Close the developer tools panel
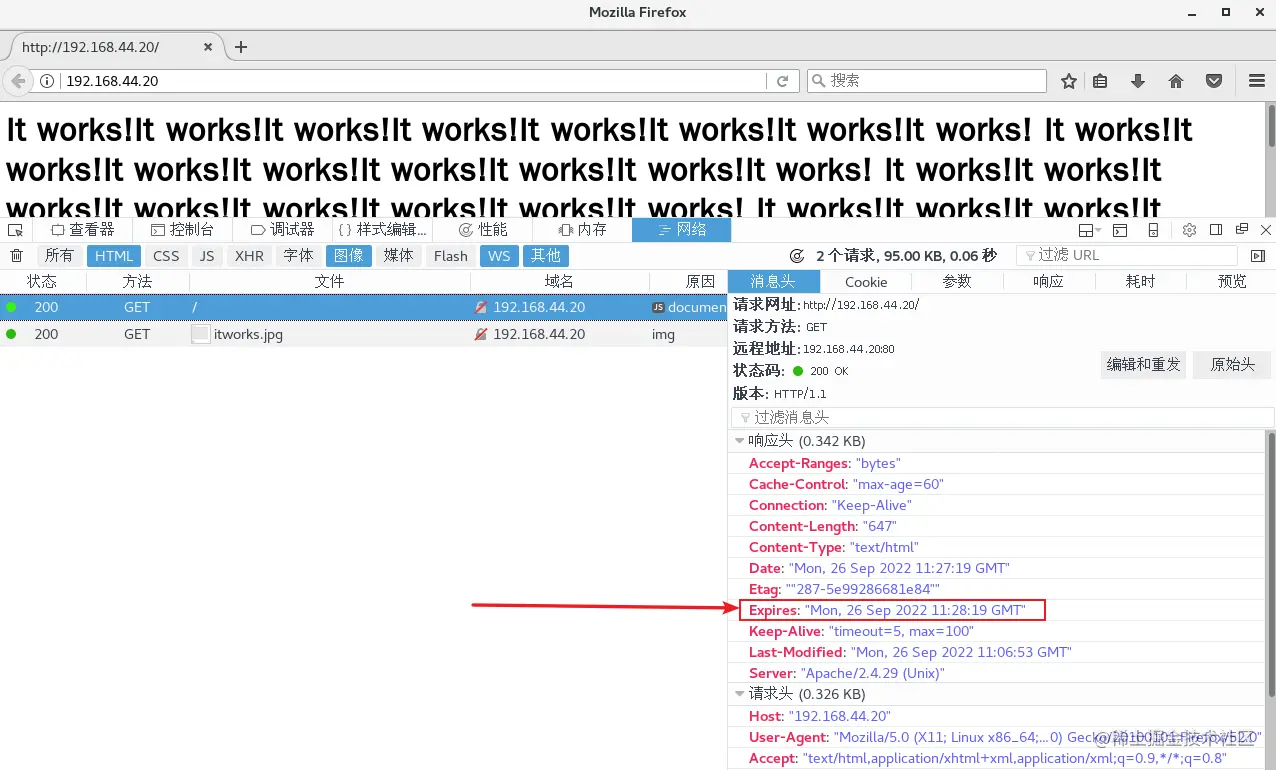Screen dimensions: 1276x770 (1266, 230)
